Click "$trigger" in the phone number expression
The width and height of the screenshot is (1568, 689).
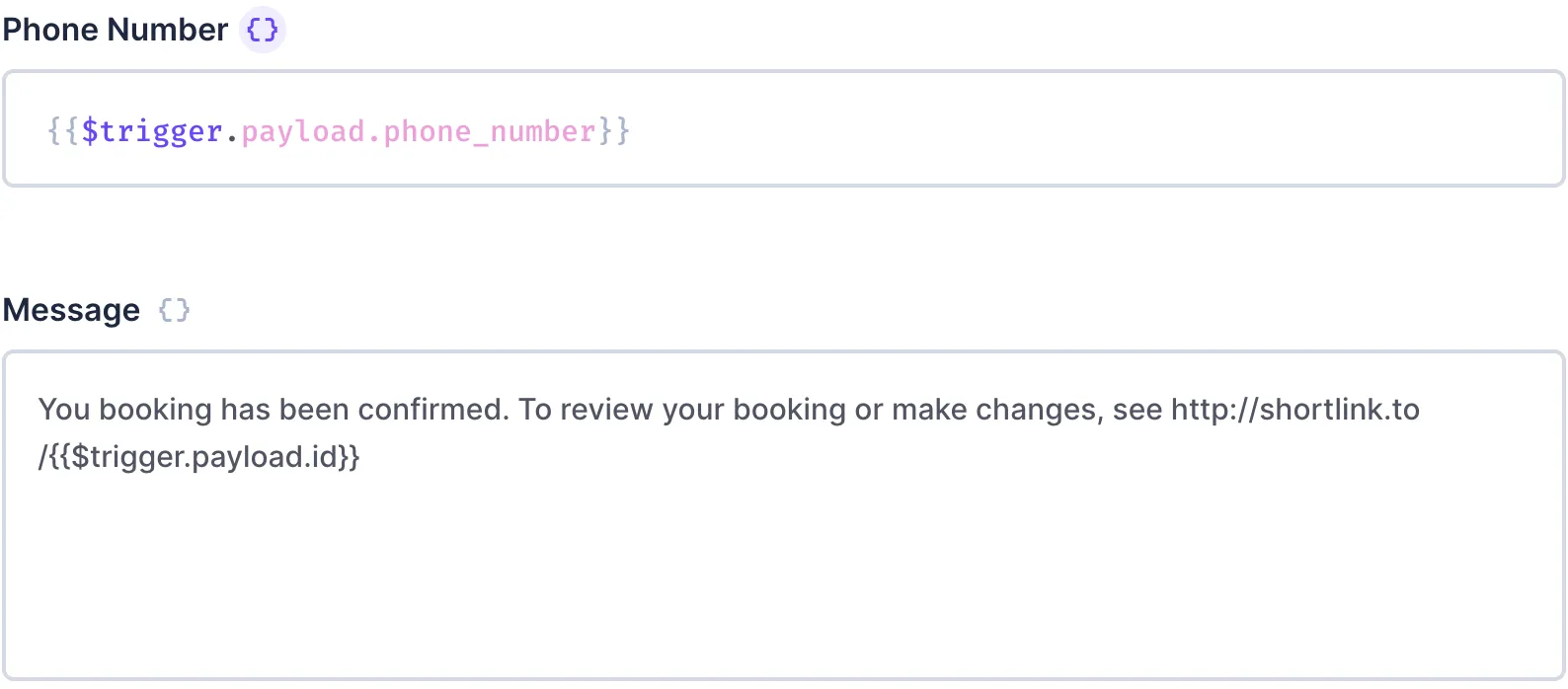(x=152, y=131)
